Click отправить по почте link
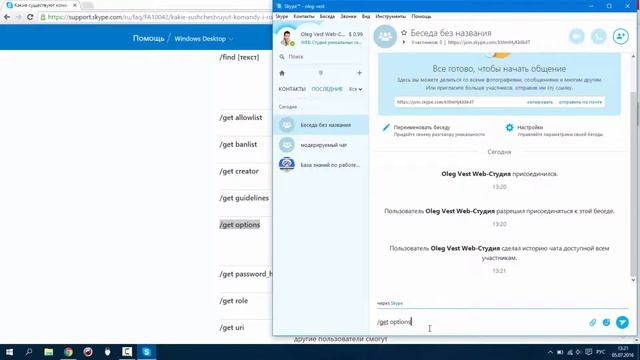 pyautogui.click(x=580, y=102)
